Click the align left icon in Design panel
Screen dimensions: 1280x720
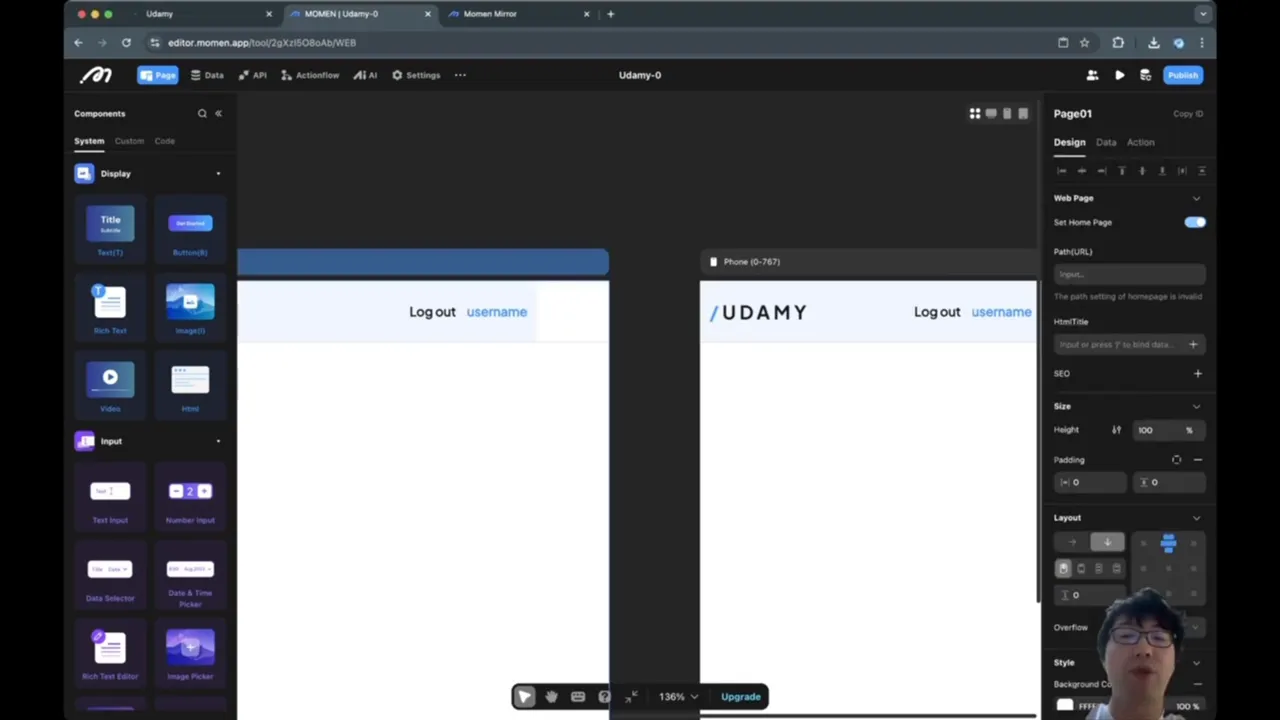pyautogui.click(x=1061, y=171)
